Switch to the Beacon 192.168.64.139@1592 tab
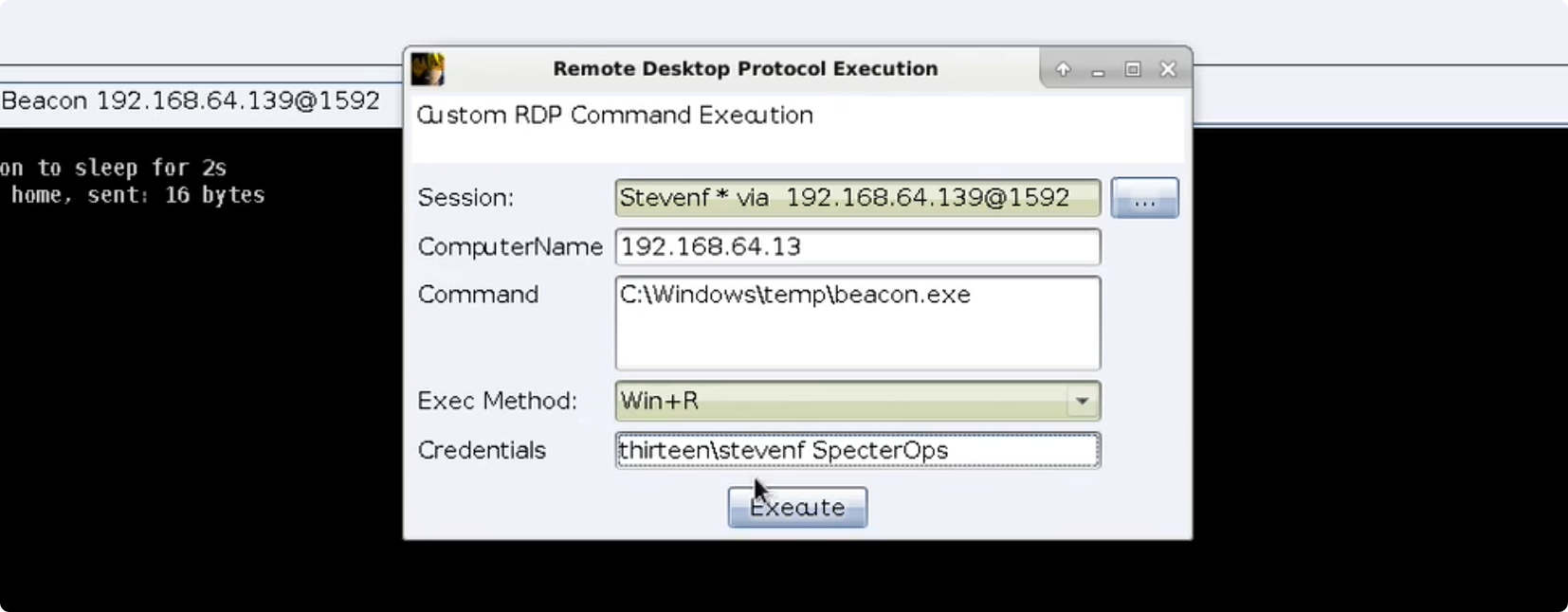This screenshot has height=612, width=1568. (191, 100)
